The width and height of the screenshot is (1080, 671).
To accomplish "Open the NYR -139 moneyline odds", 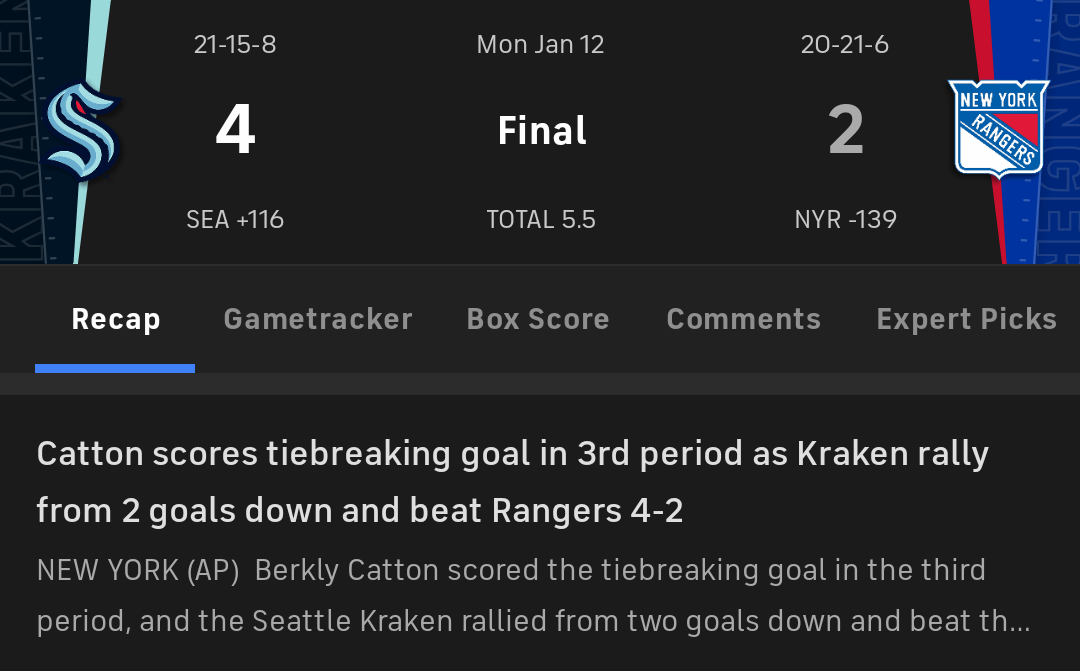I will (x=845, y=219).
